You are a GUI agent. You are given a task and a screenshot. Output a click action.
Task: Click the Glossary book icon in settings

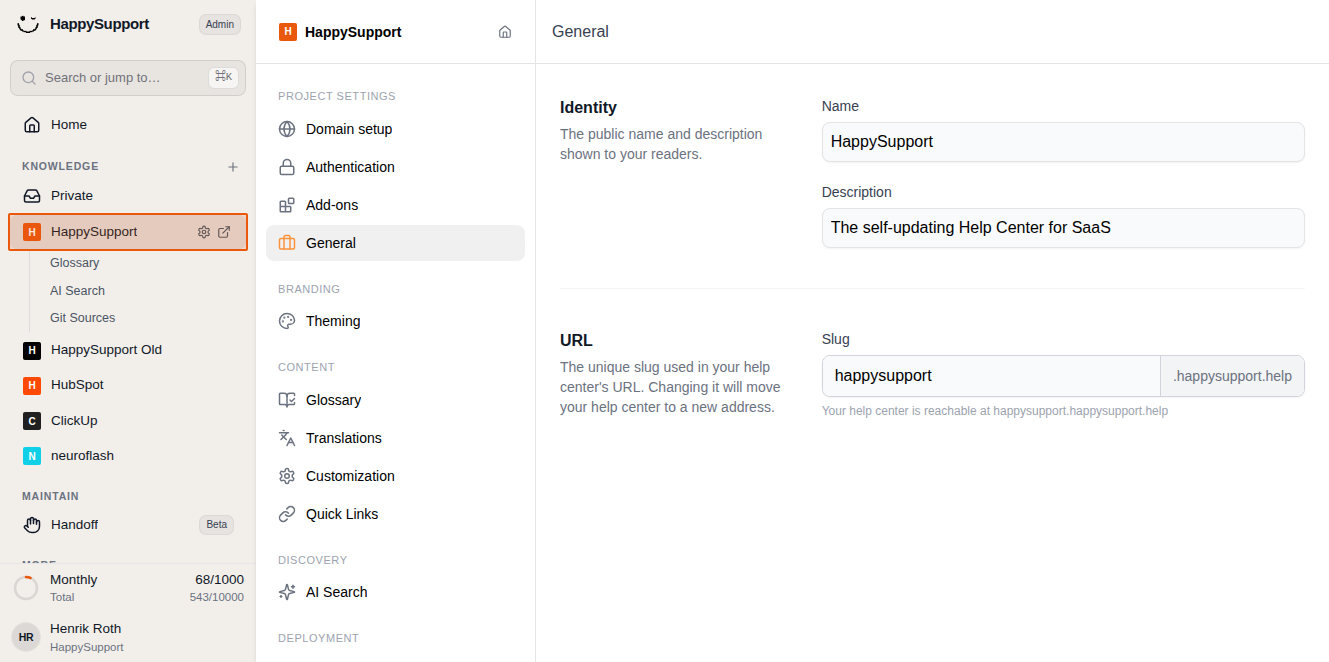coord(287,400)
